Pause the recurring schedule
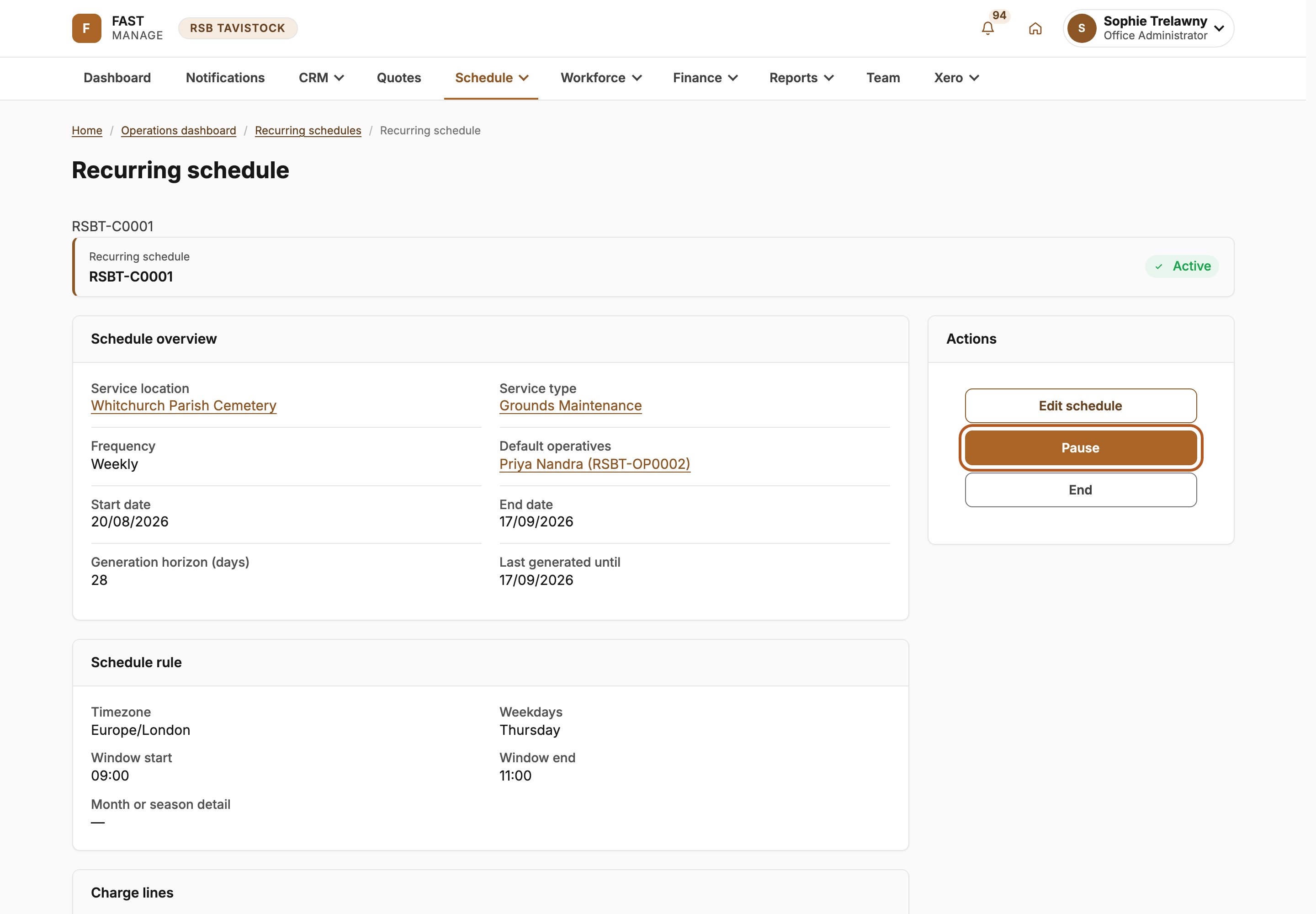 click(1080, 448)
